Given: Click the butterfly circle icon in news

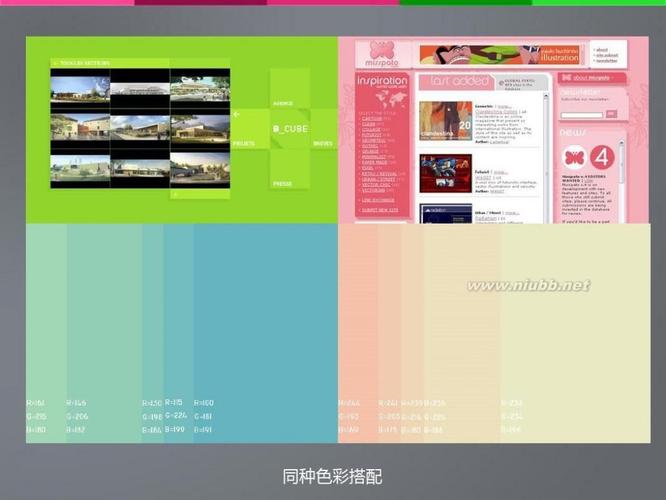Looking at the screenshot, I should [574, 158].
